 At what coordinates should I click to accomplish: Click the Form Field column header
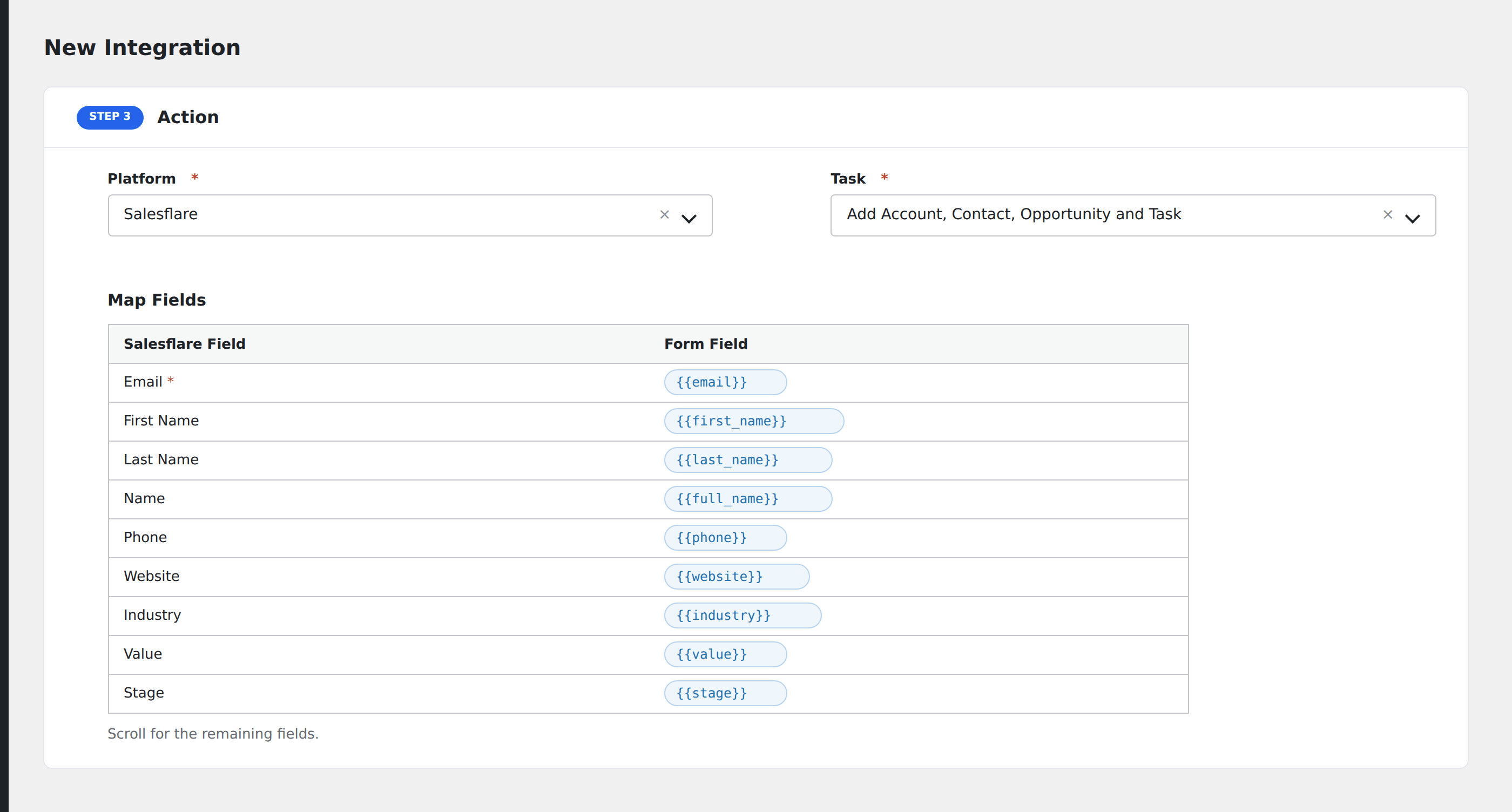(x=706, y=344)
